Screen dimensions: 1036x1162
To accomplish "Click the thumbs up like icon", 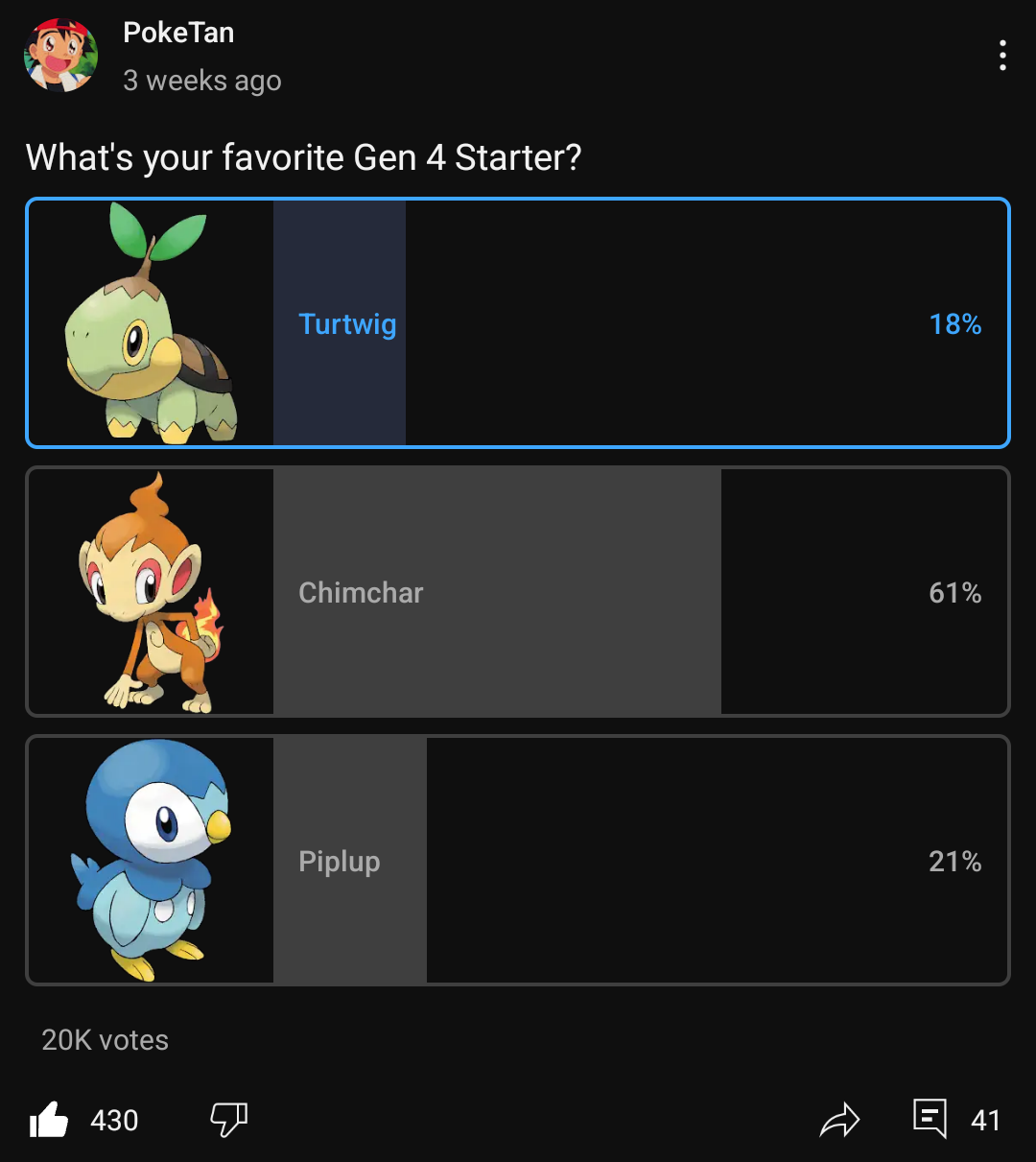I will (x=49, y=1119).
